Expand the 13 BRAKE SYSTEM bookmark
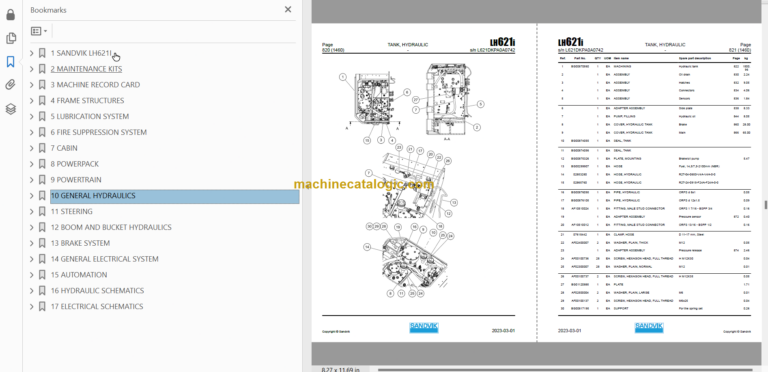The image size is (768, 372). (x=32, y=243)
